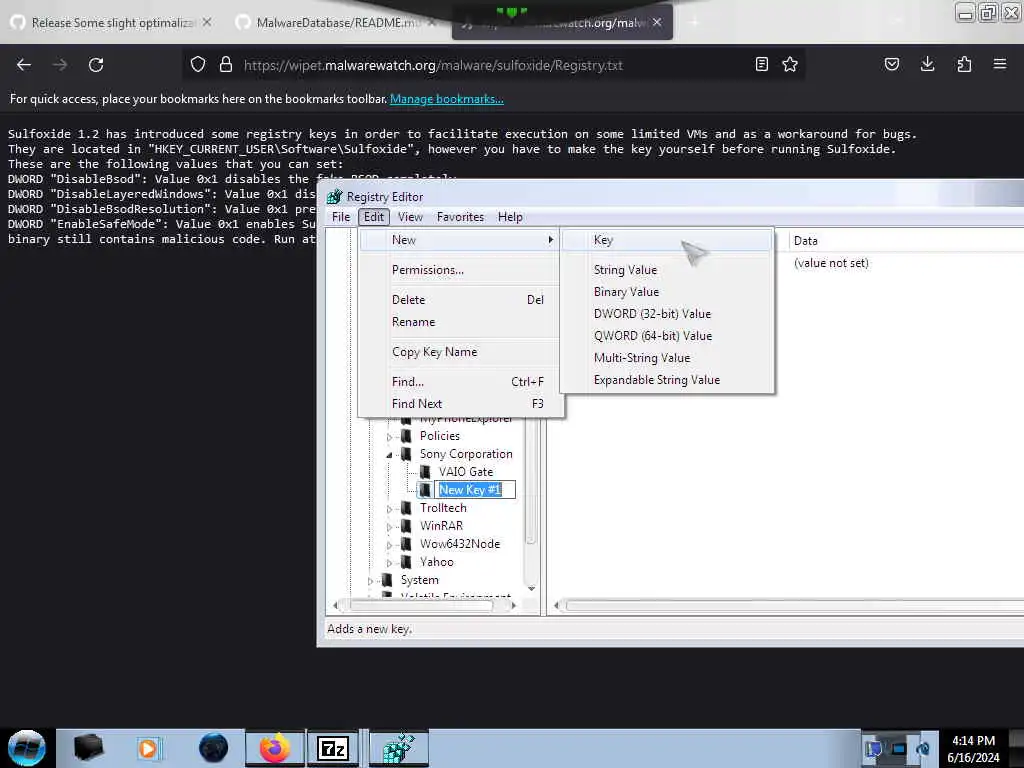Open the media player taskbar icon
Screen dimensions: 1024x768
(x=148, y=748)
